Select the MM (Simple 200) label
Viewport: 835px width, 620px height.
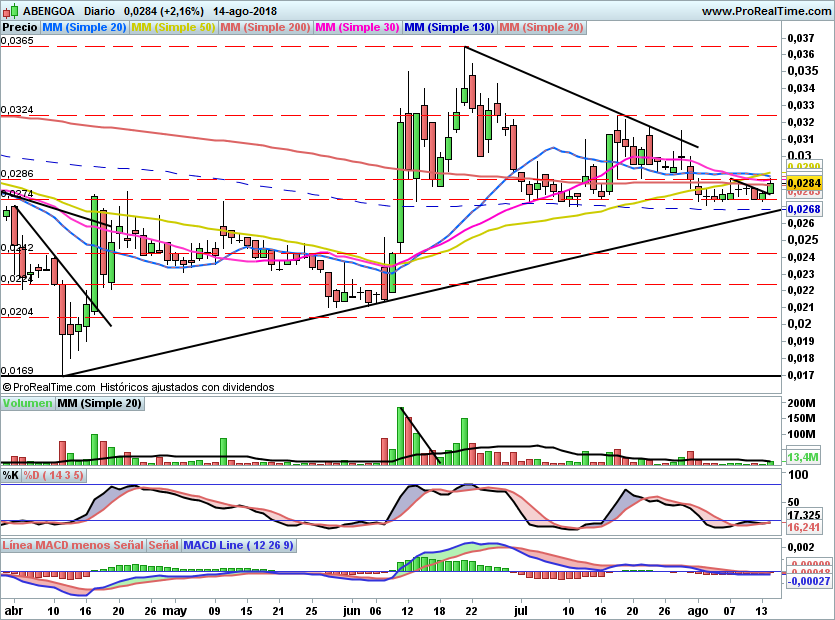265,27
